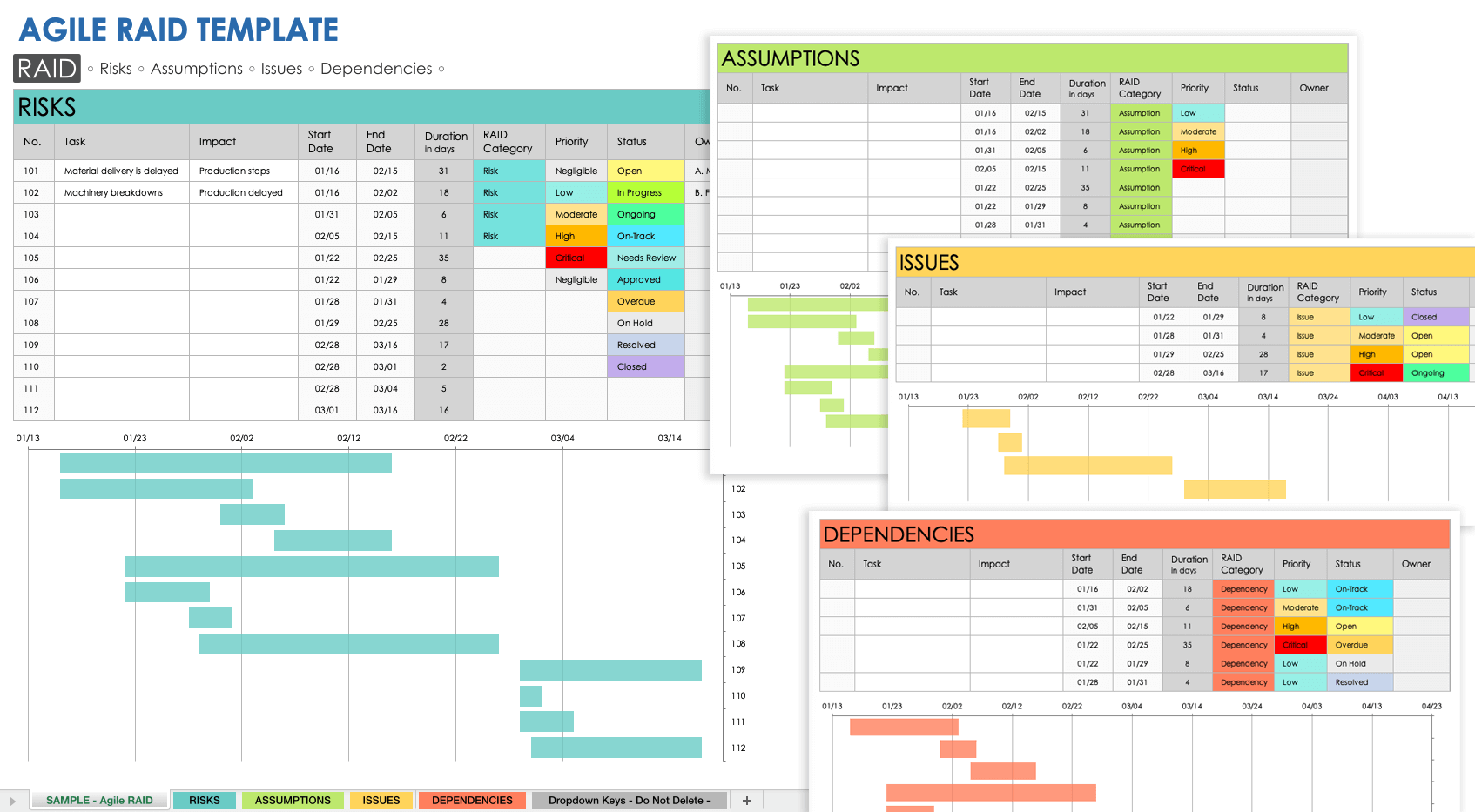Select the 'Production delayed' impact cell
1475x812 pixels.
click(244, 192)
